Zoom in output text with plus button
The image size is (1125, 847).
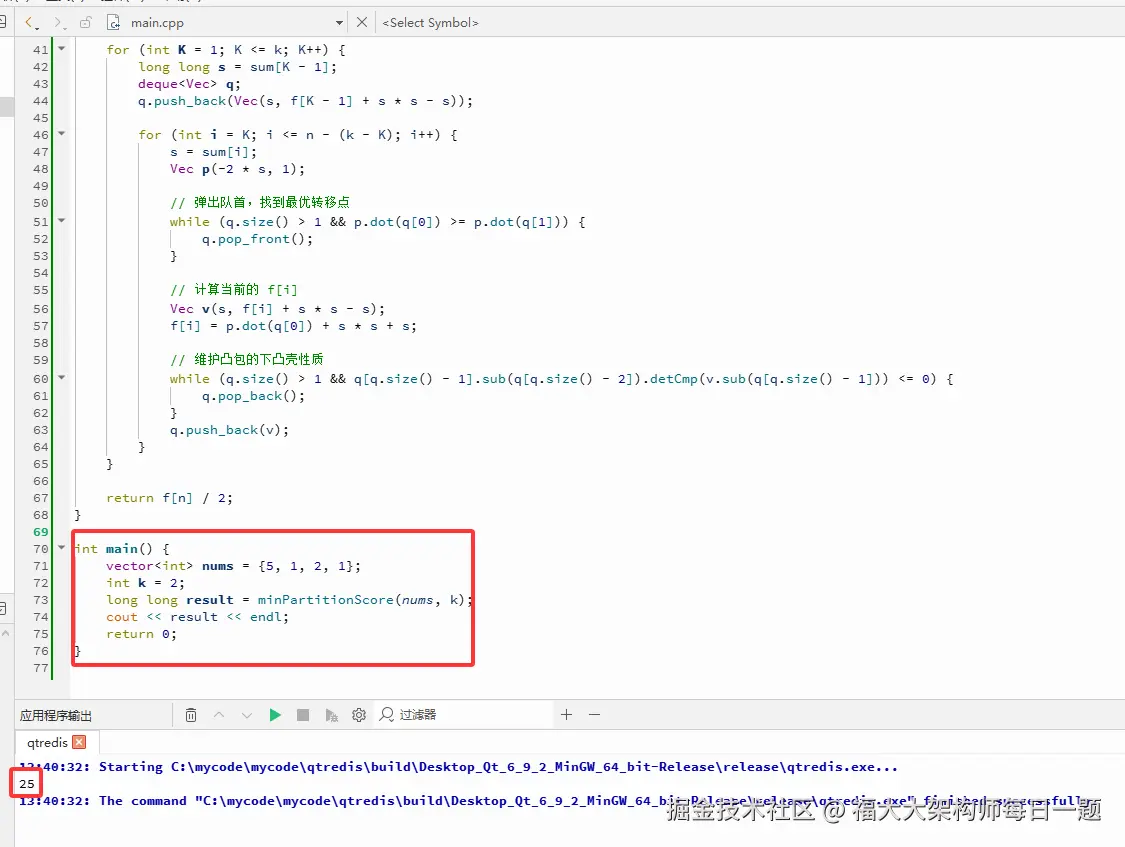coord(566,715)
